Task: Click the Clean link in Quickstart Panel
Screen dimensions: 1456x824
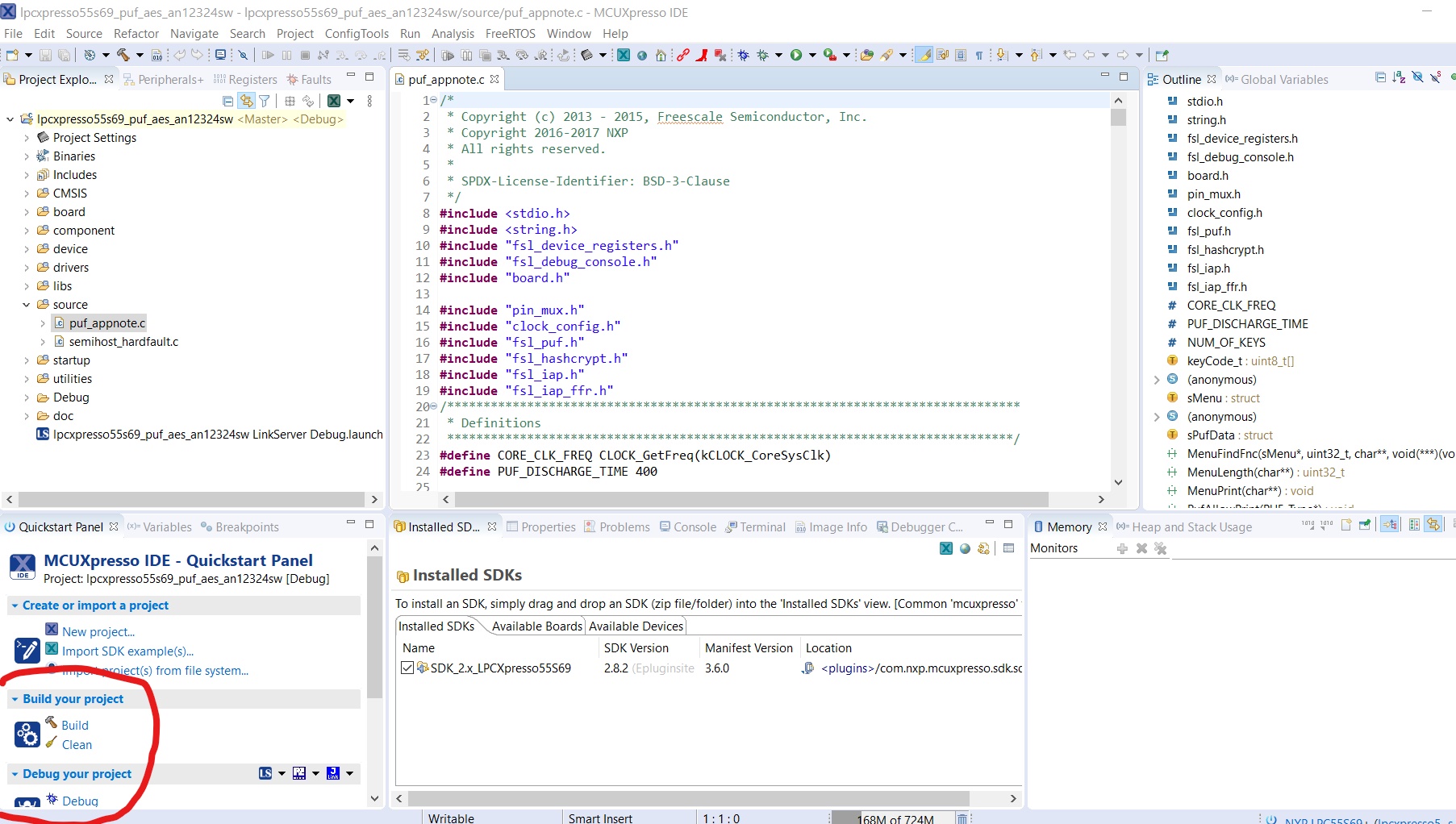Action: click(x=77, y=745)
